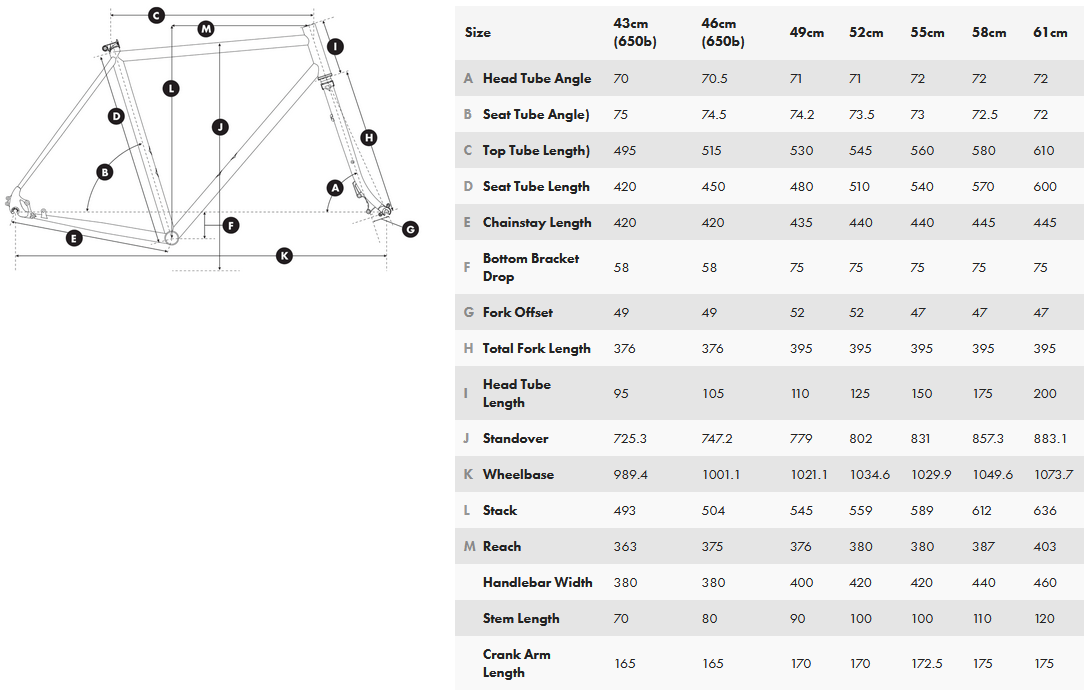The width and height of the screenshot is (1089, 692).
Task: Select the L stack marker on the frame drawing
Action: tap(172, 88)
